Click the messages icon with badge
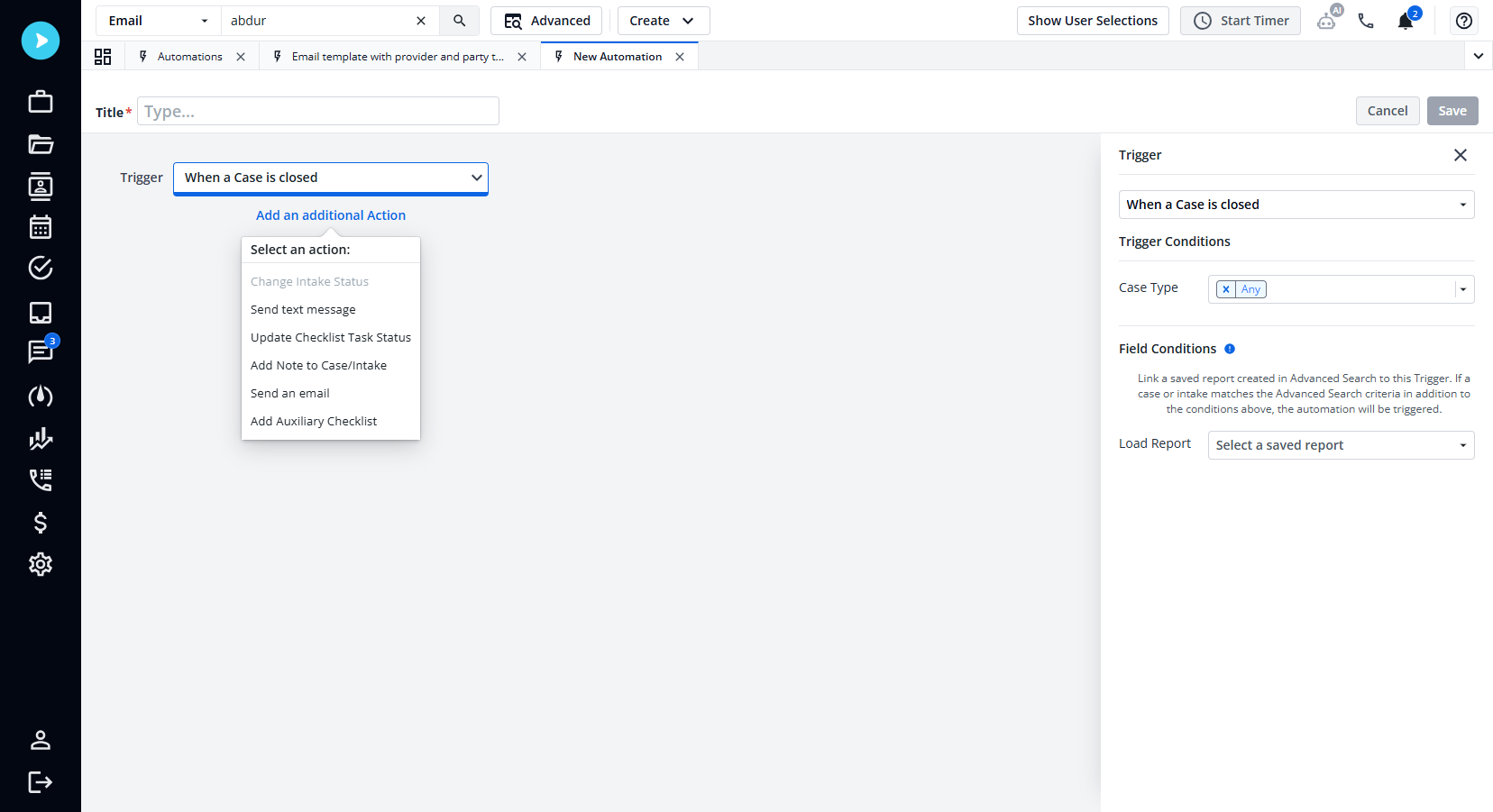 coord(41,351)
